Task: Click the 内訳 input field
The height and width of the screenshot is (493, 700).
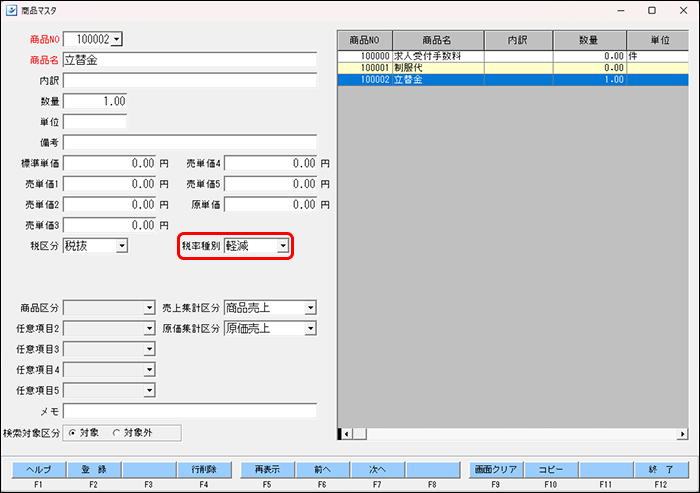Action: click(190, 80)
